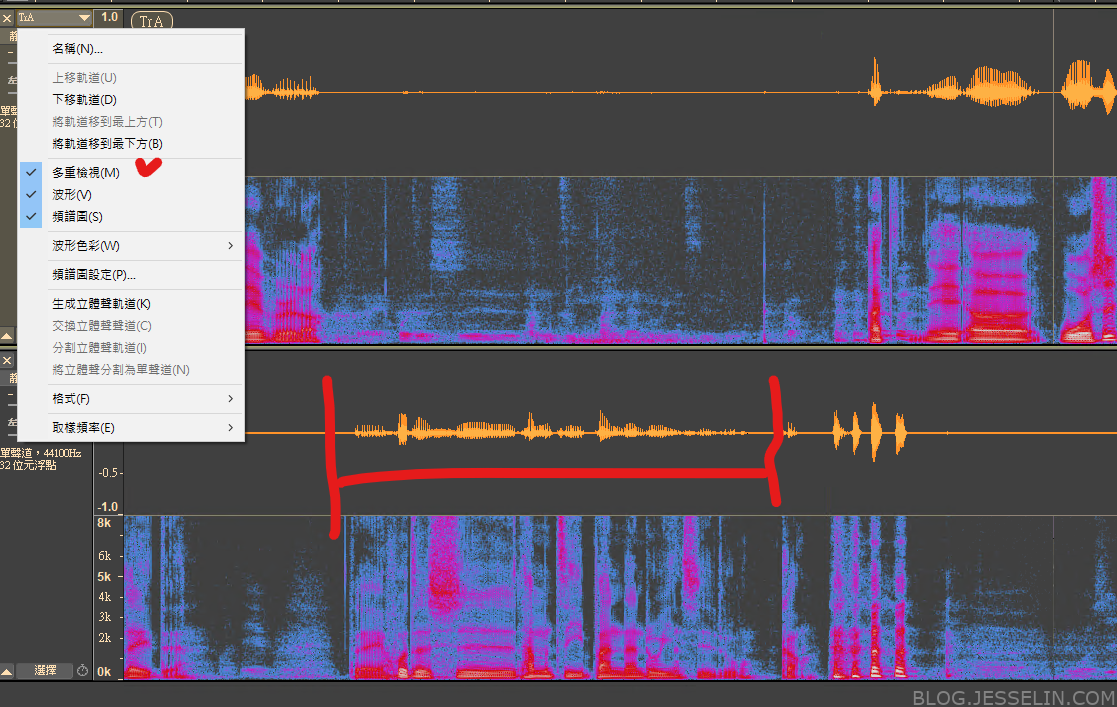Select 將軌道移到最下方(B) in the menu
The image size is (1117, 707).
tap(131, 144)
